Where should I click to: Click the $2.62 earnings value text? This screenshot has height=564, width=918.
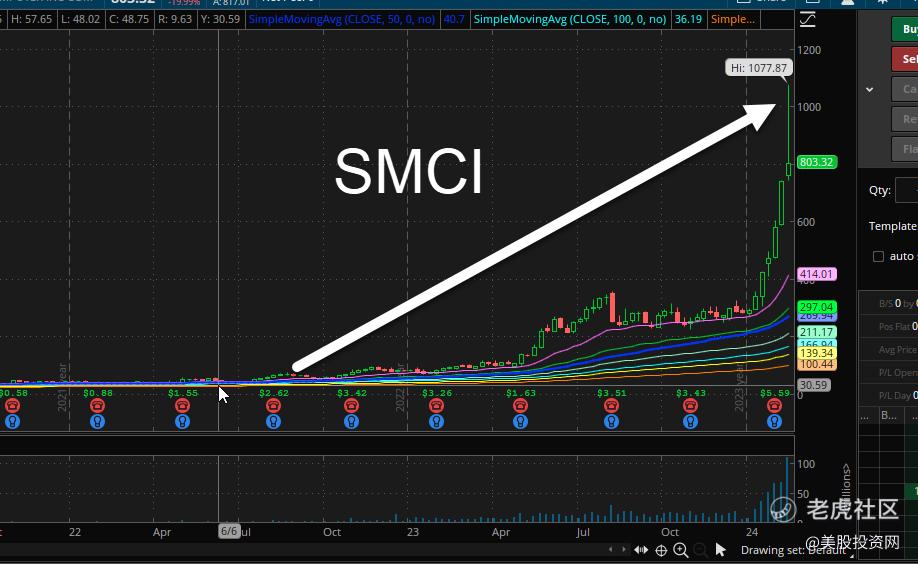pos(273,393)
